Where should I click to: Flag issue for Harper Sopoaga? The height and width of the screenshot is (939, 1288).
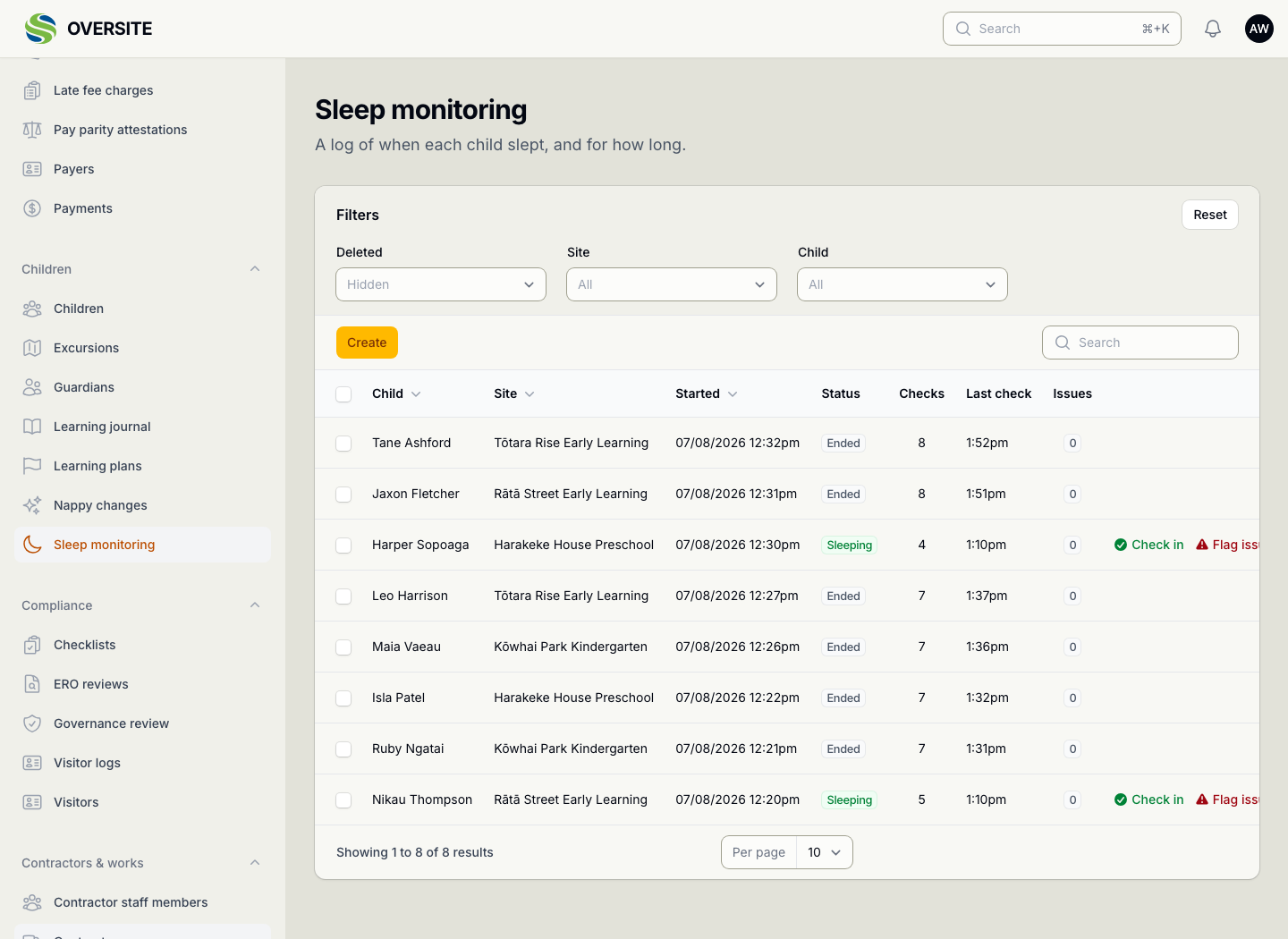[1227, 545]
